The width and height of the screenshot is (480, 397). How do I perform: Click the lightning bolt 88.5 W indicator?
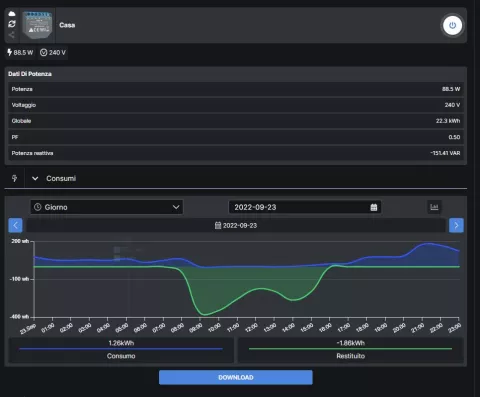20,53
